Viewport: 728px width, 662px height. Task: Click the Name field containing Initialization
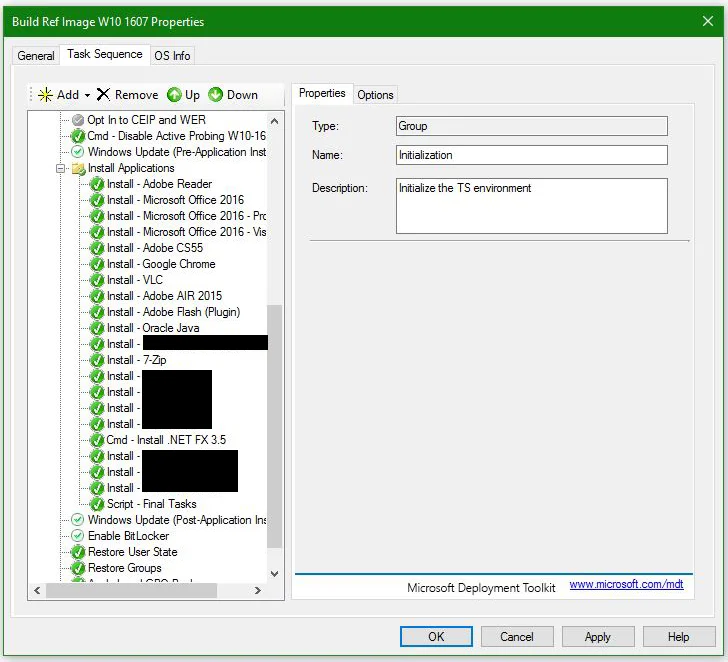532,155
